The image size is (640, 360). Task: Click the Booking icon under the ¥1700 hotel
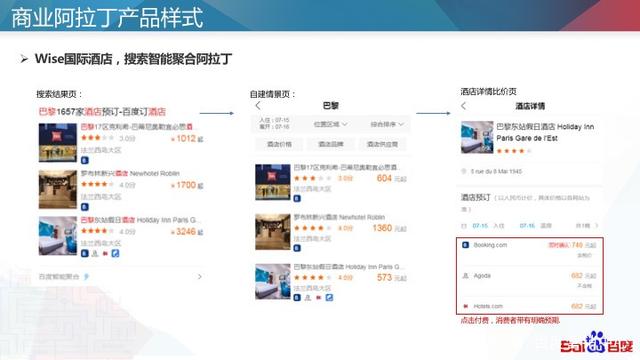point(84,207)
